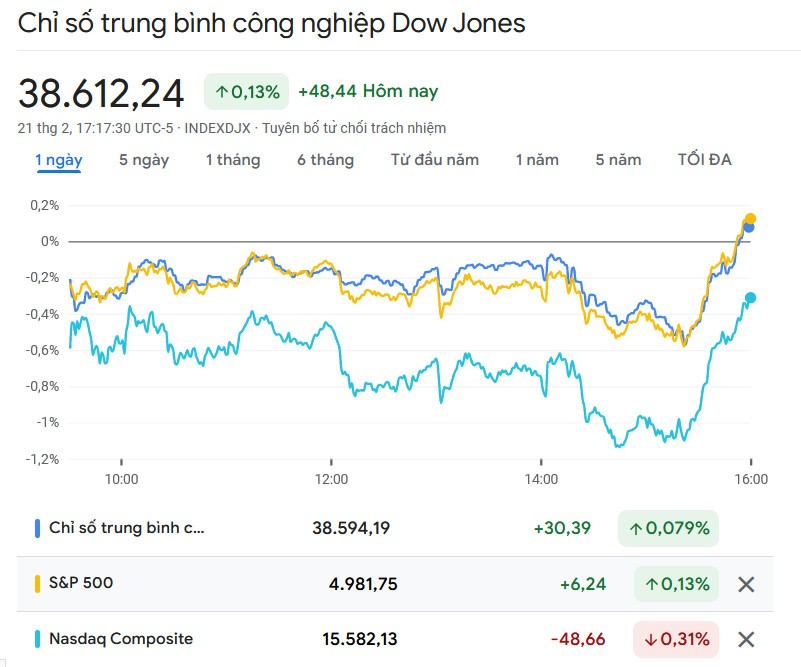
Task: Click the blue Dow Jones color marker
Action: click(38, 528)
